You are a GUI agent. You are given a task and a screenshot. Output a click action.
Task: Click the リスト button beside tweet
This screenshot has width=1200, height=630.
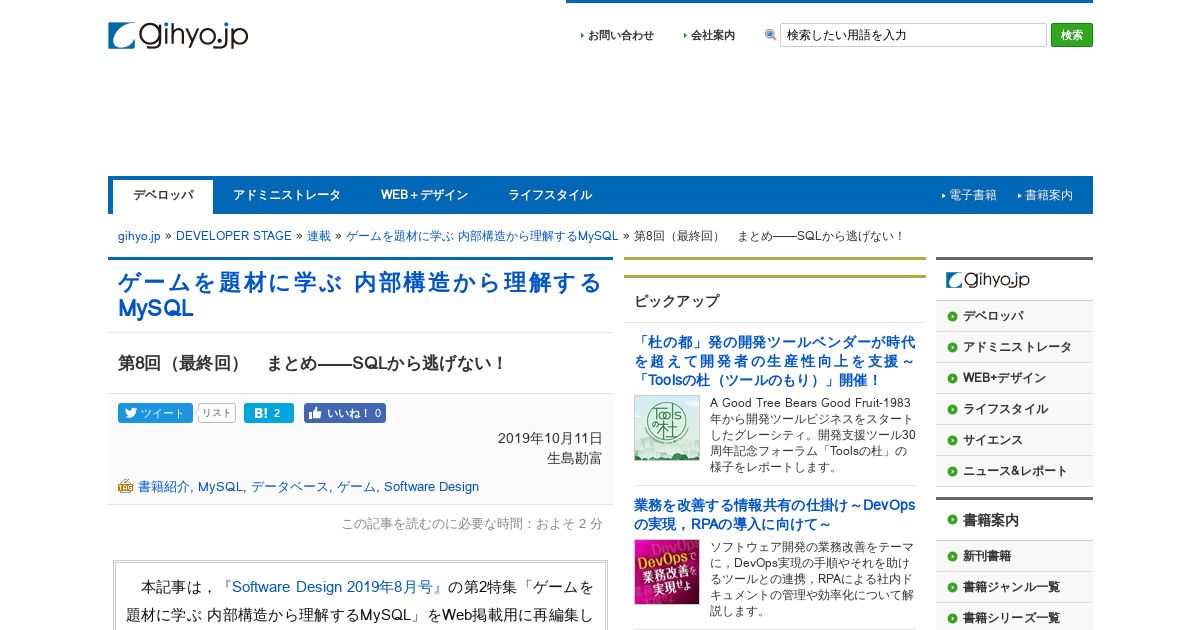click(x=217, y=413)
